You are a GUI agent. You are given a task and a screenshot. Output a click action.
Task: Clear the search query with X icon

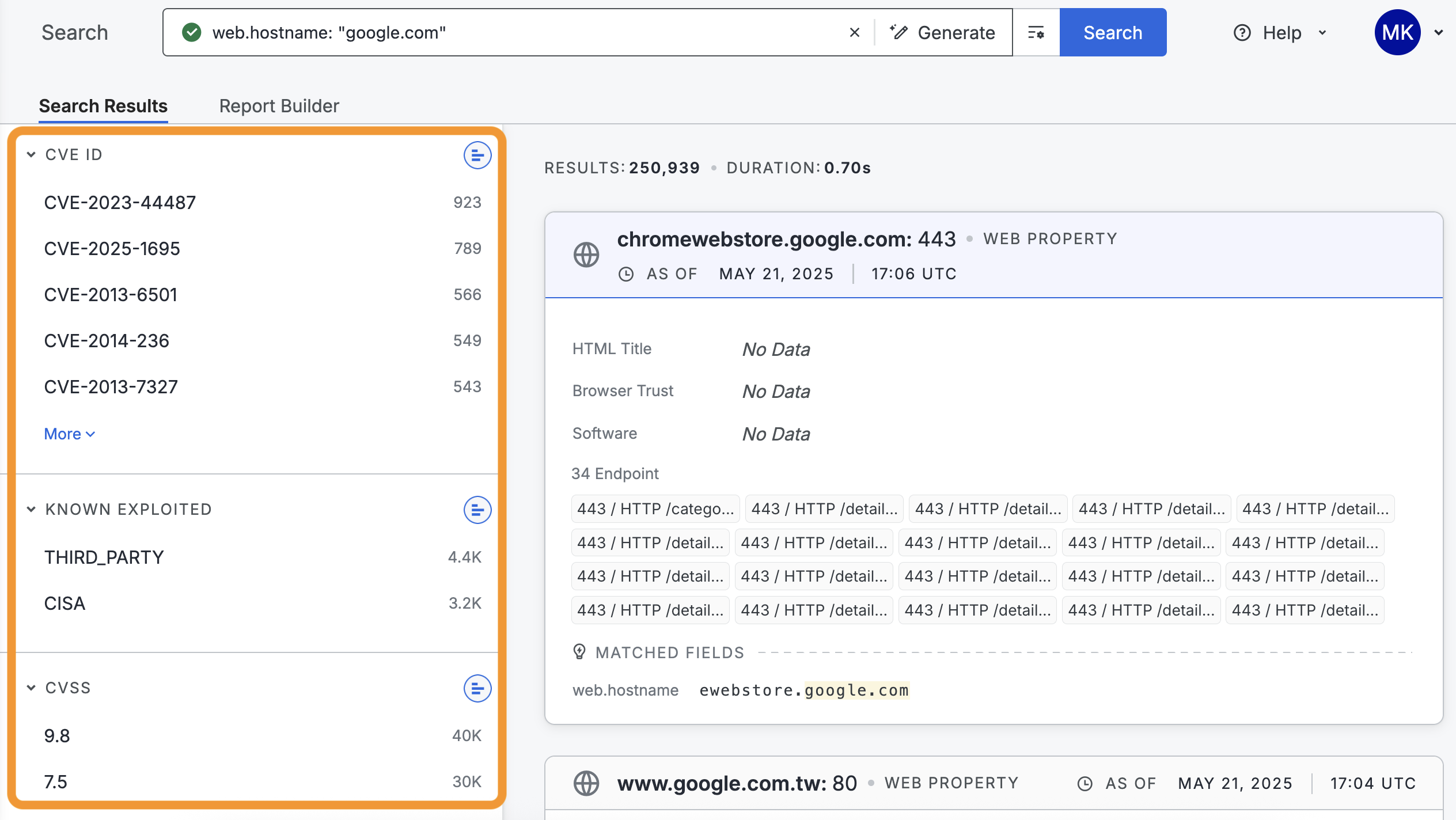tap(854, 33)
